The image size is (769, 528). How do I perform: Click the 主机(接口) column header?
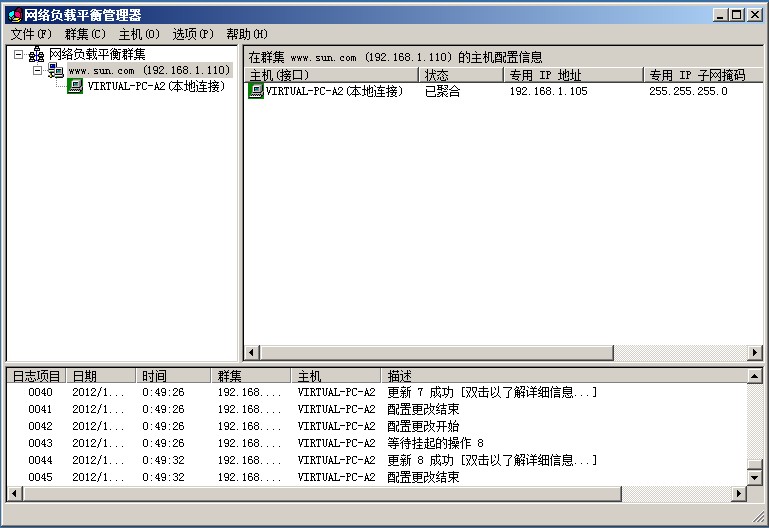pos(333,75)
